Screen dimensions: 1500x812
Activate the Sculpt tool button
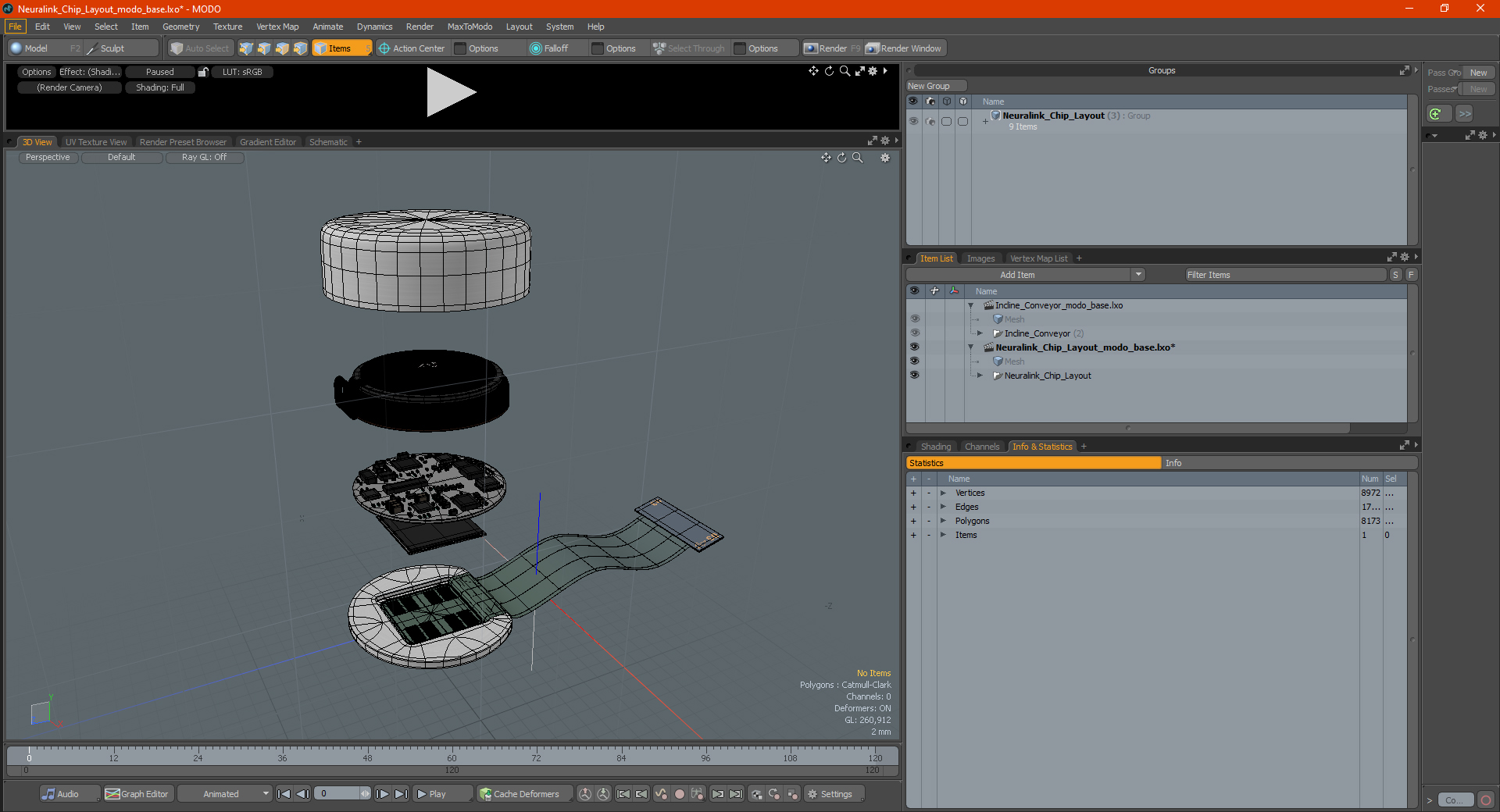pyautogui.click(x=121, y=48)
